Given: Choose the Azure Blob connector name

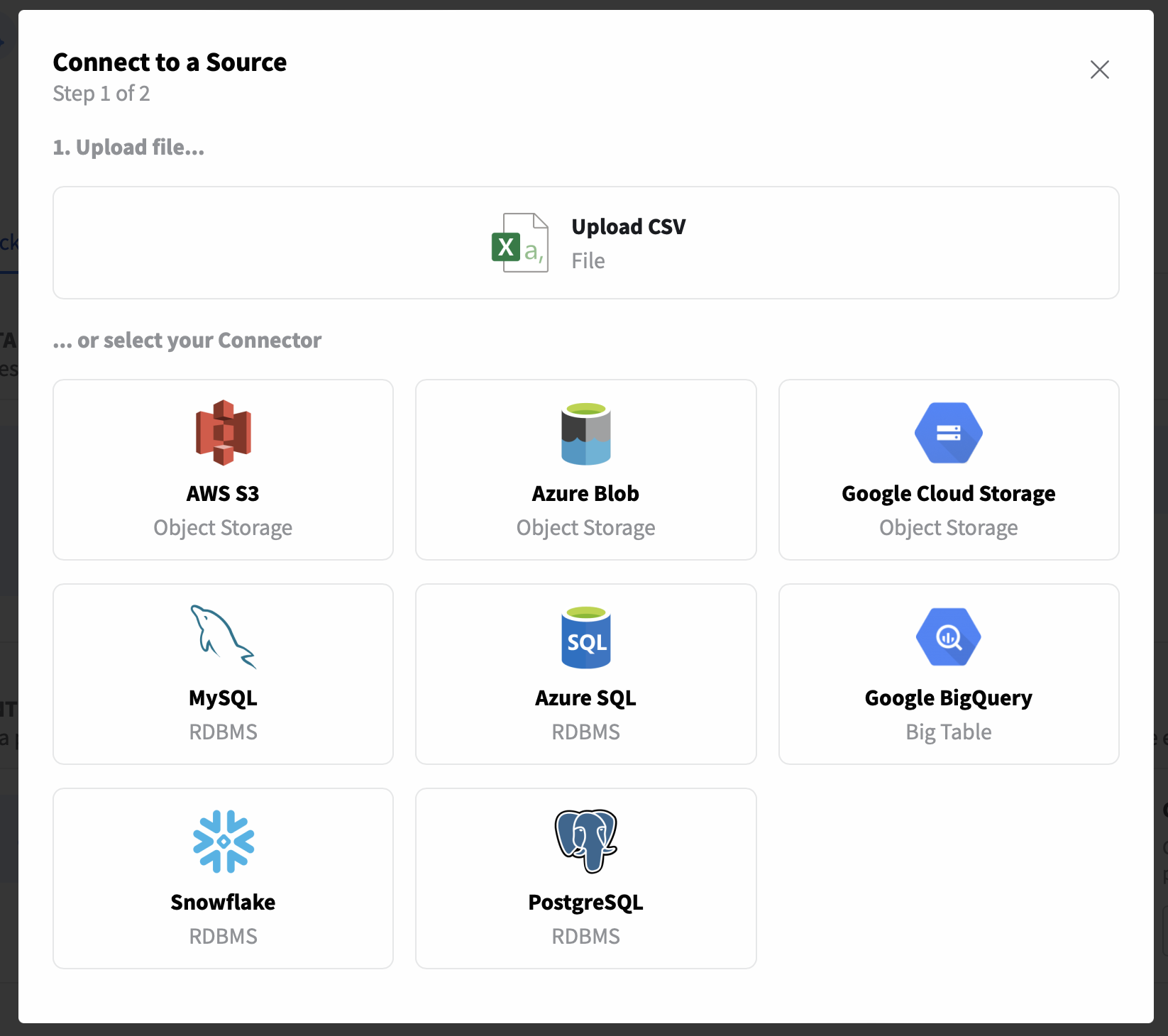Looking at the screenshot, I should tap(586, 493).
